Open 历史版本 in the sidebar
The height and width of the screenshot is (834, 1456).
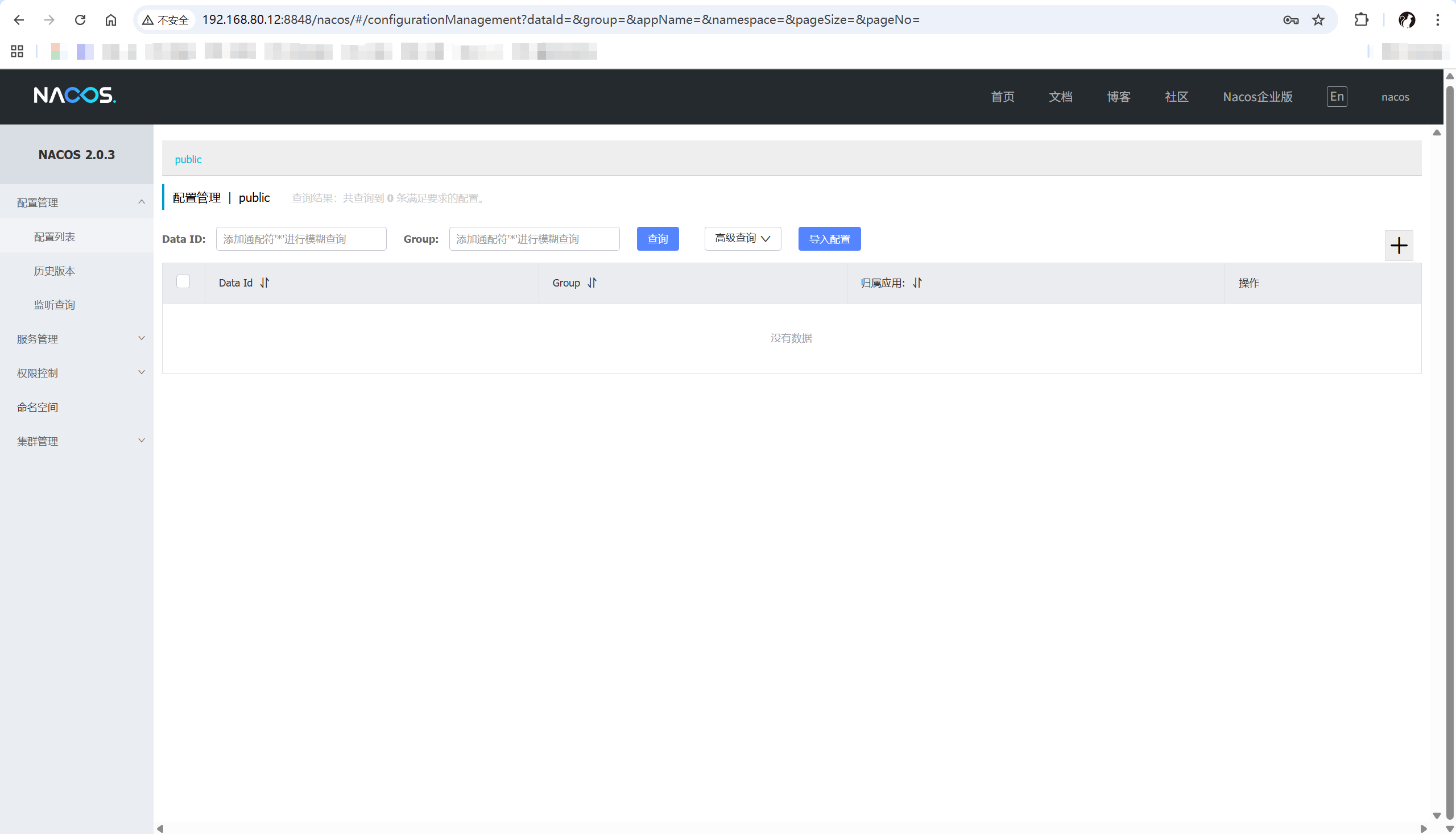click(55, 271)
